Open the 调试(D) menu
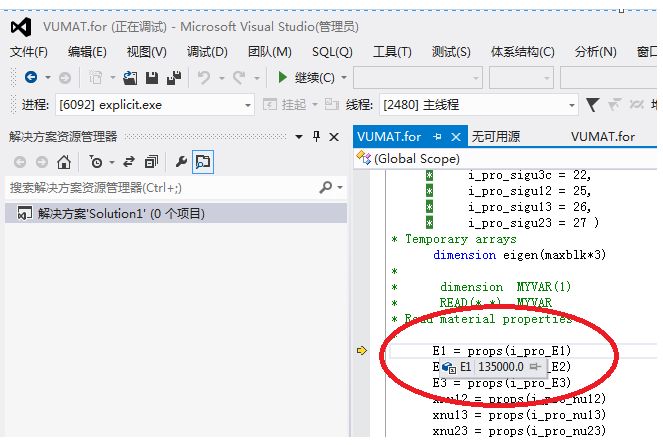Image resolution: width=663 pixels, height=445 pixels. point(207,52)
